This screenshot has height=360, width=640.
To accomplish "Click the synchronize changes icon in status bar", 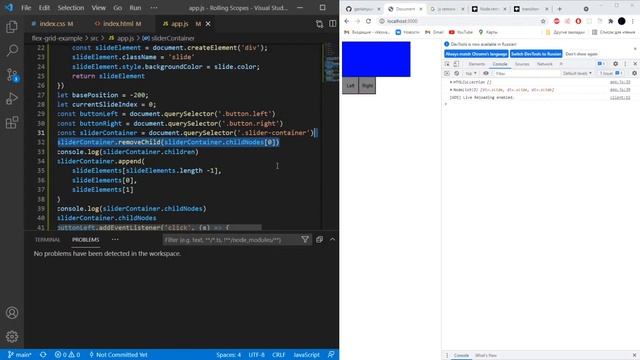I will point(43,355).
